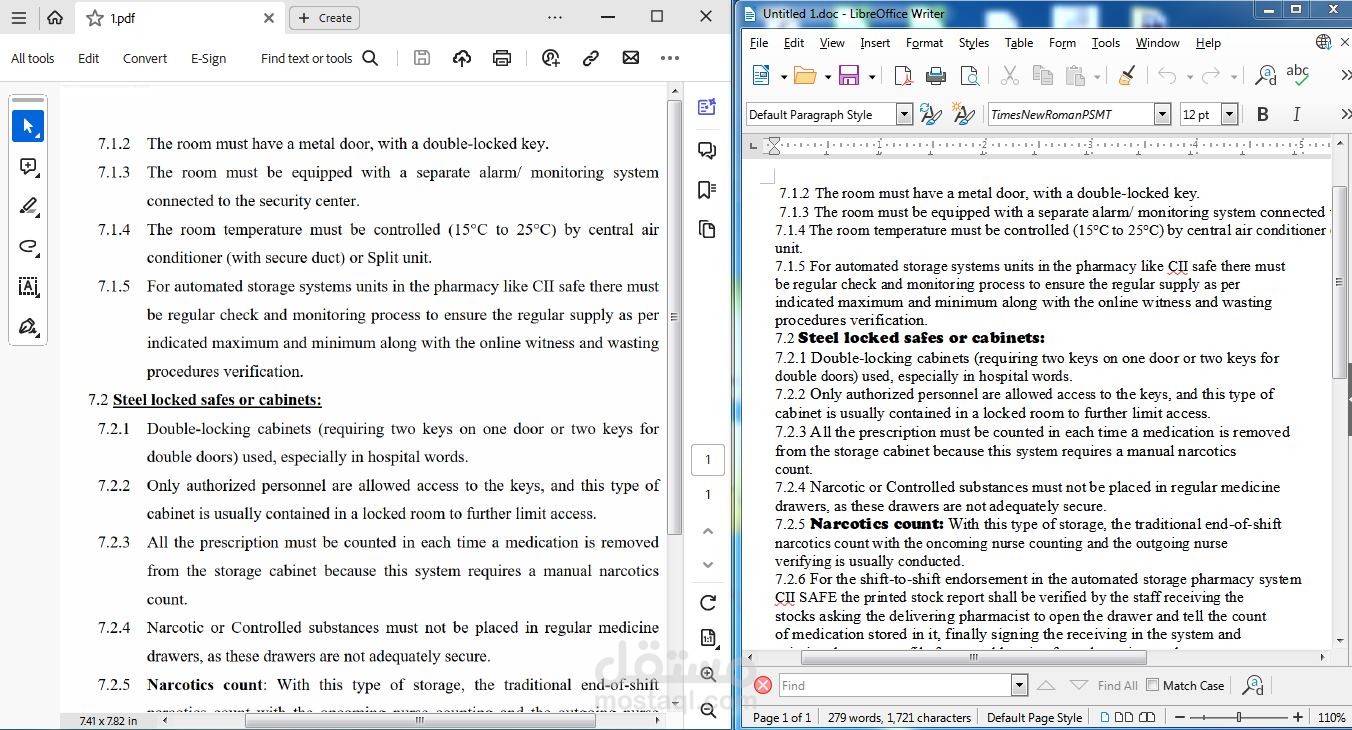Toggle Bold formatting in Writer

(x=1263, y=114)
